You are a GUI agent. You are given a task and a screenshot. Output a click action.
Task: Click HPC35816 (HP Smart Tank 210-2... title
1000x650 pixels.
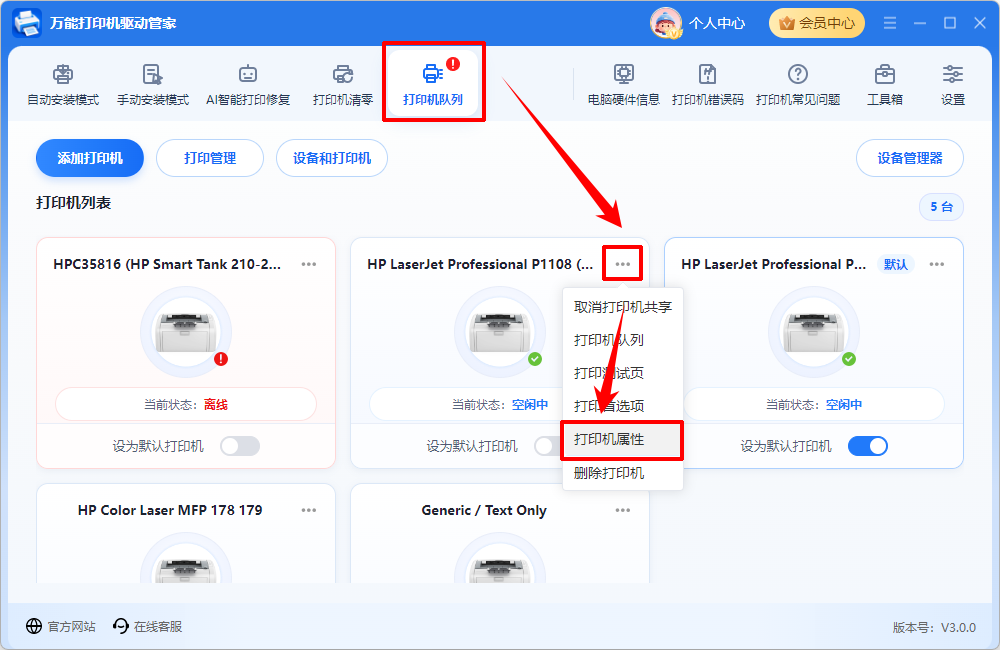click(167, 264)
